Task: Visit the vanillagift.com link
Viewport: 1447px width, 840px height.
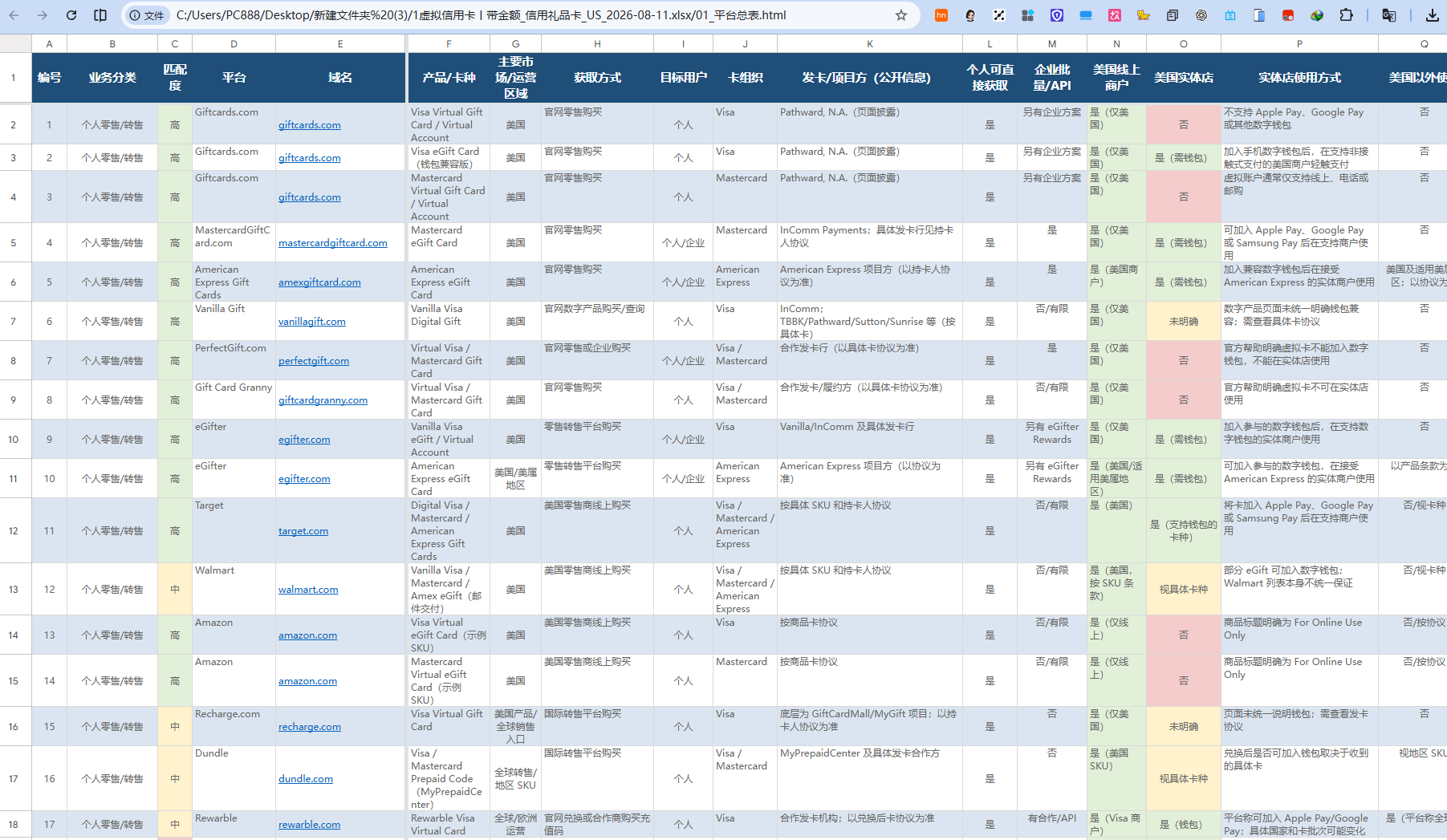Action: point(312,322)
